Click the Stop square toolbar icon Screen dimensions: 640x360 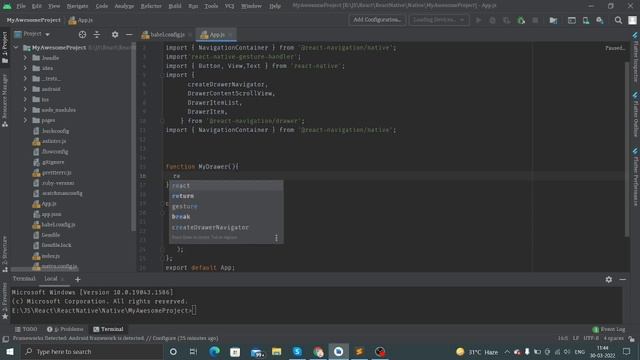pos(535,20)
